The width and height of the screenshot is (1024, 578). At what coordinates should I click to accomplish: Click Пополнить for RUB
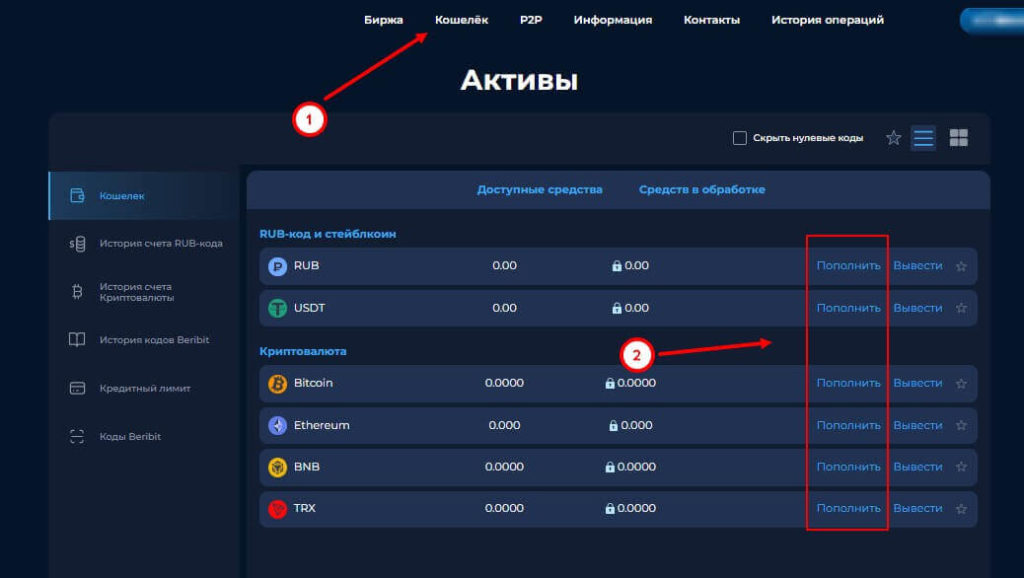point(848,266)
